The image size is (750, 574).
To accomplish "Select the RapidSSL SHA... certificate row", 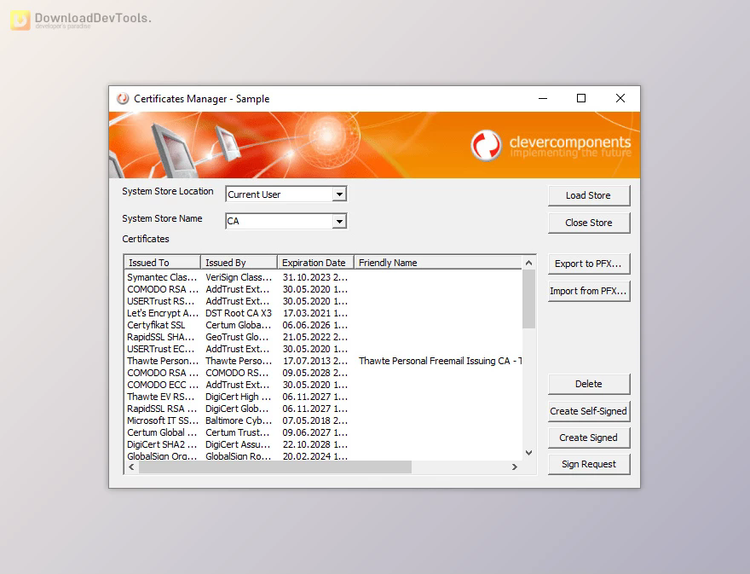I will (x=323, y=337).
